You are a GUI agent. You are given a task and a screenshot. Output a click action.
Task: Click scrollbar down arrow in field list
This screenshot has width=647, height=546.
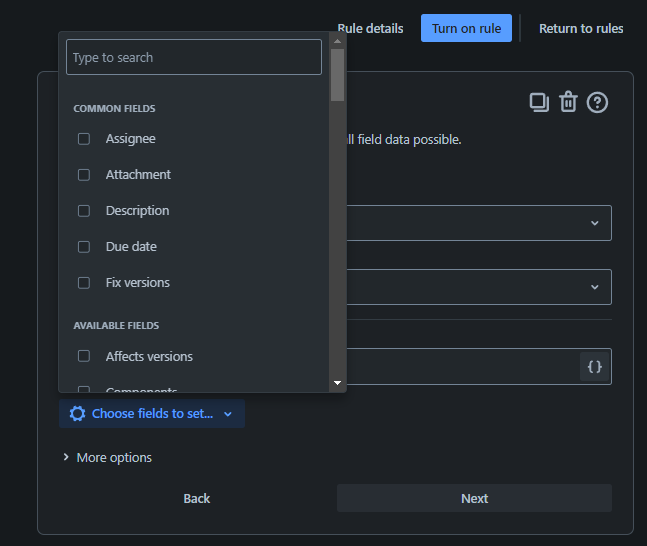pyautogui.click(x=337, y=383)
